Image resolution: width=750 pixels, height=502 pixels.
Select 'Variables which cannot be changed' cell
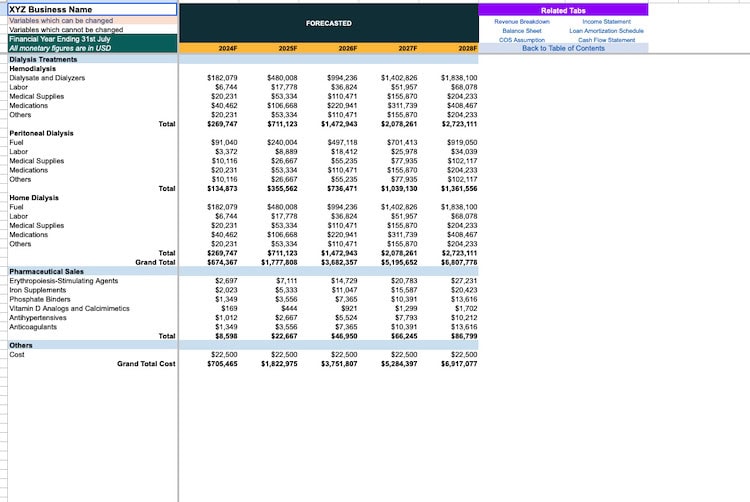pyautogui.click(x=92, y=30)
